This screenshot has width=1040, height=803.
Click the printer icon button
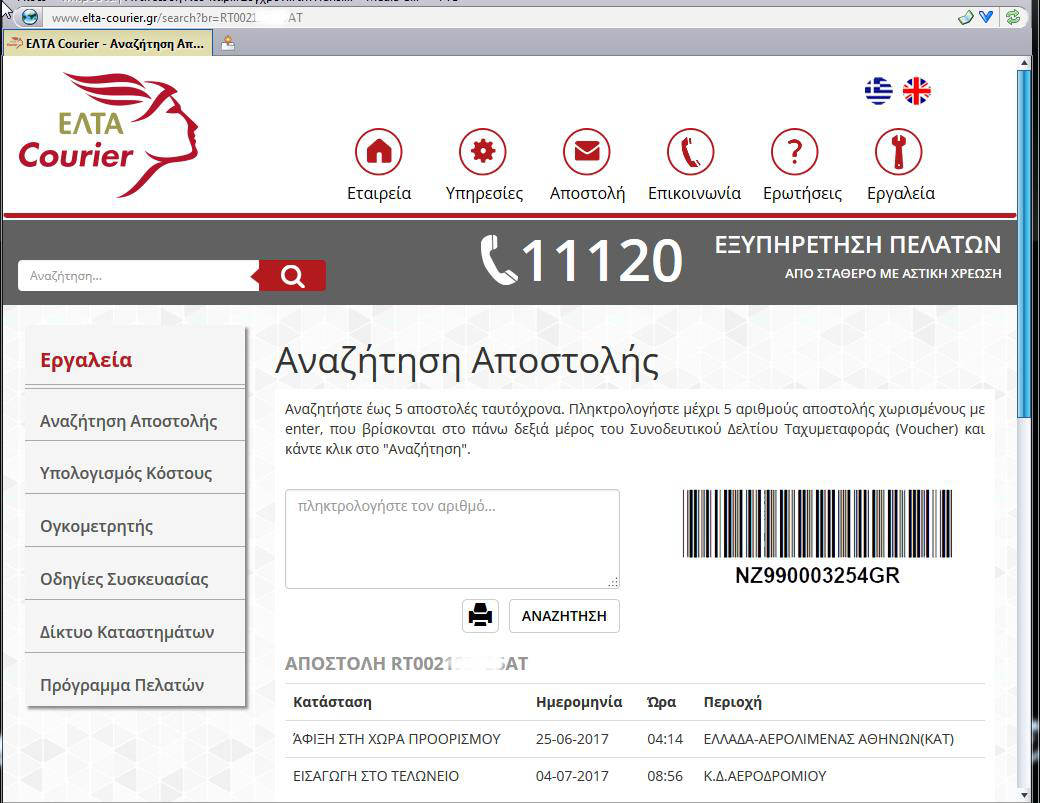click(x=480, y=615)
